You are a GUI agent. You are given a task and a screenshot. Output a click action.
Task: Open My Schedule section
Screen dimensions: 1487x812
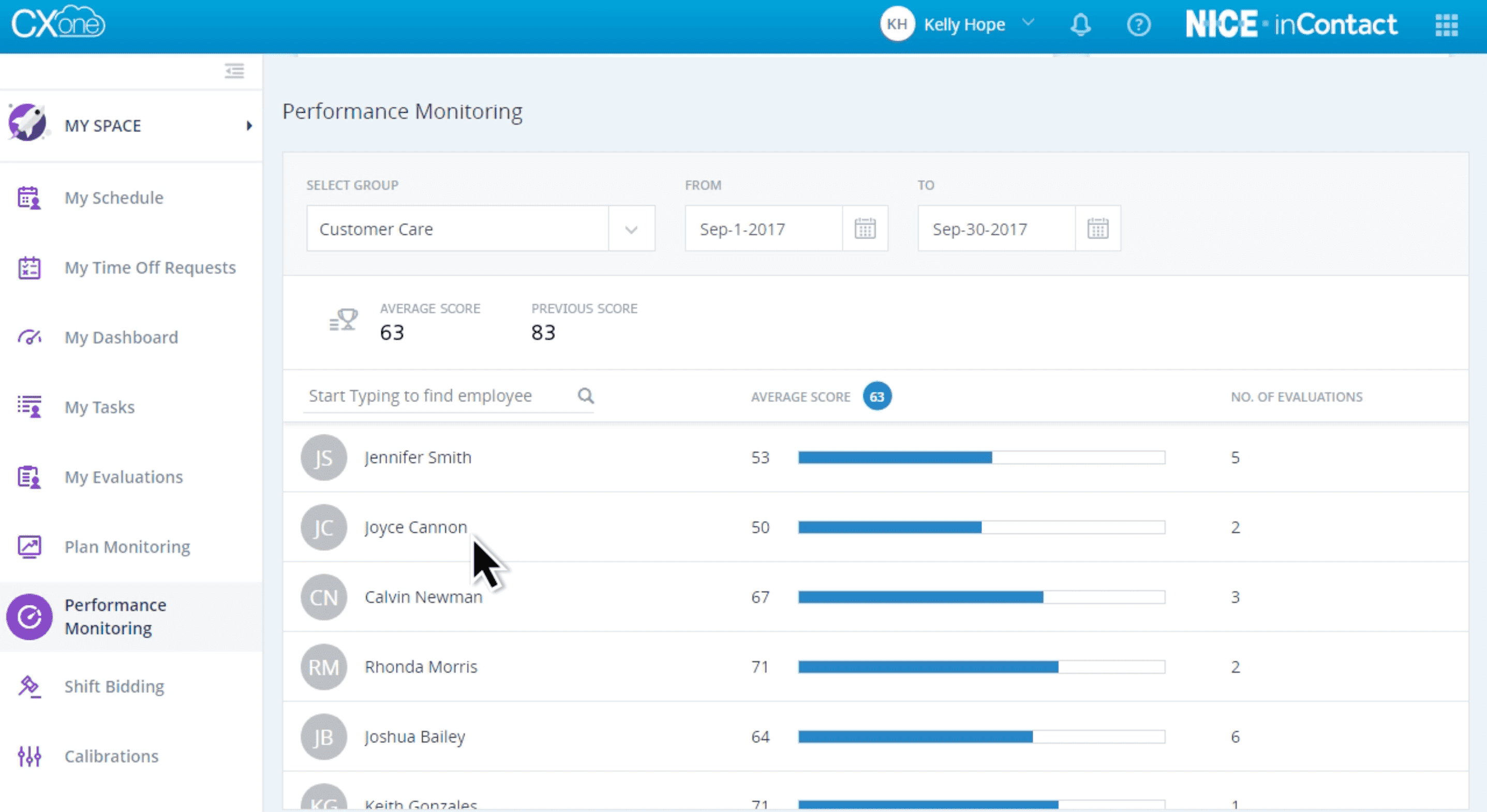coord(113,197)
